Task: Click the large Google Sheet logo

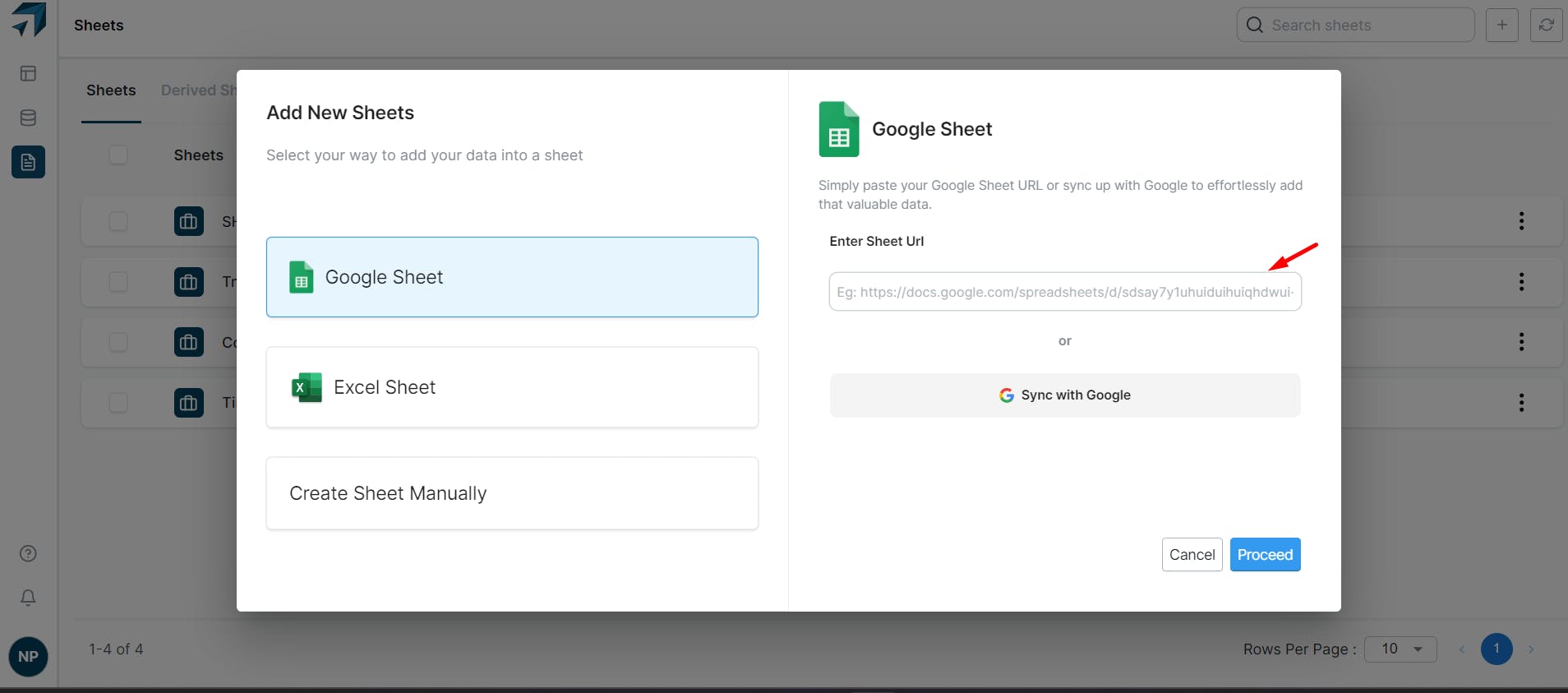Action: click(x=839, y=129)
